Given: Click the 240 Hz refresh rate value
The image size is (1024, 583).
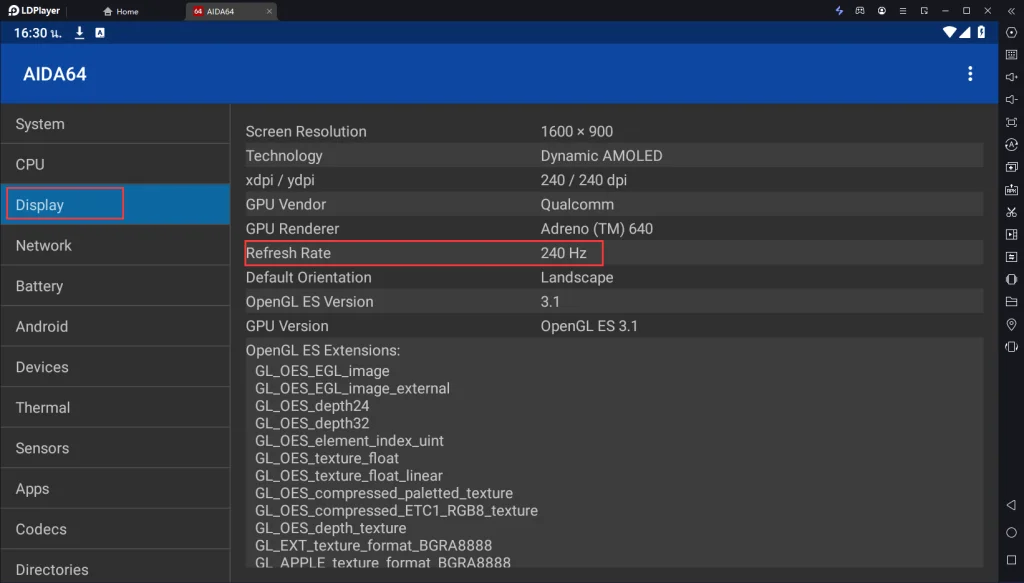Looking at the screenshot, I should click(563, 253).
